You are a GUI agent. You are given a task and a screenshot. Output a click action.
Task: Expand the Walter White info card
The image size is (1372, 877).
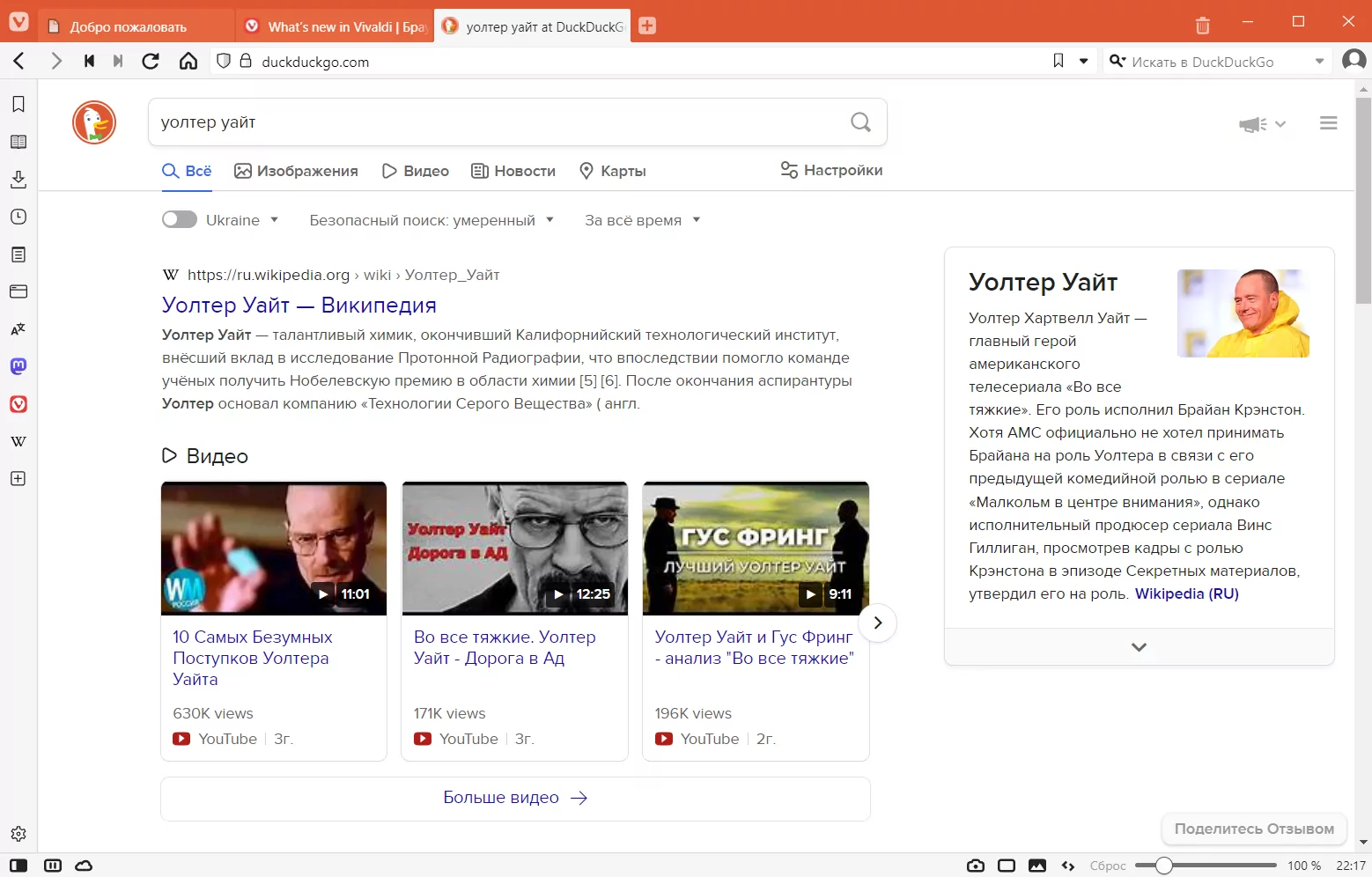click(1139, 647)
